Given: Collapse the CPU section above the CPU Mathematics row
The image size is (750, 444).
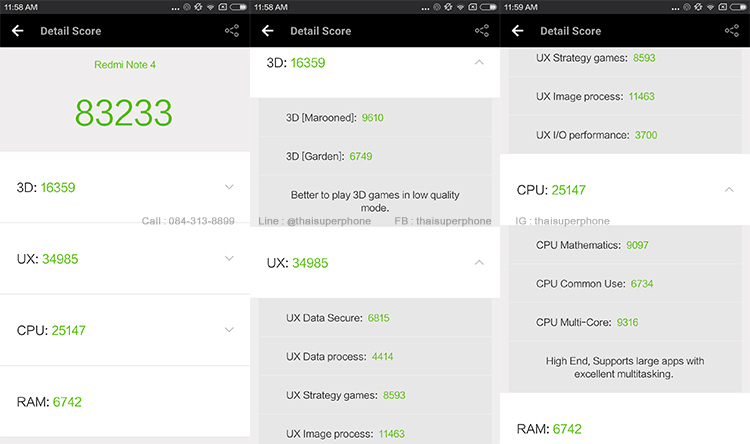Looking at the screenshot, I should pos(729,189).
